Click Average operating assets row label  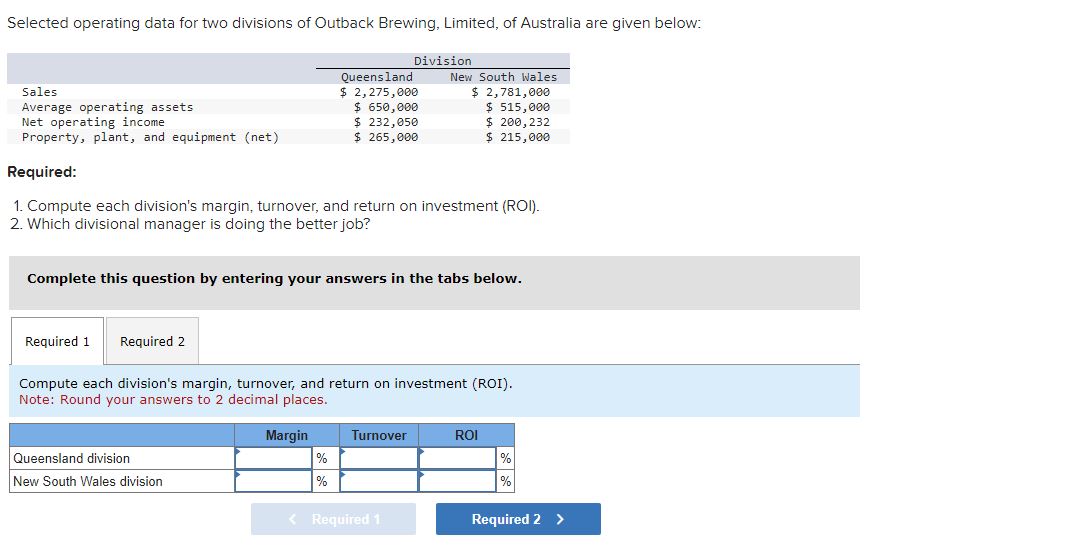pos(108,107)
